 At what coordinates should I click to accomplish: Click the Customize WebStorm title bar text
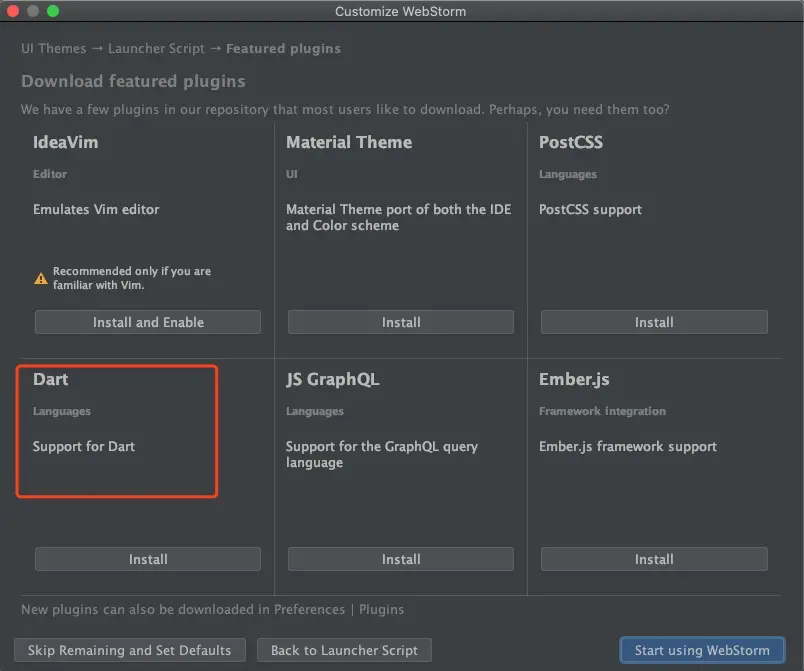point(400,11)
